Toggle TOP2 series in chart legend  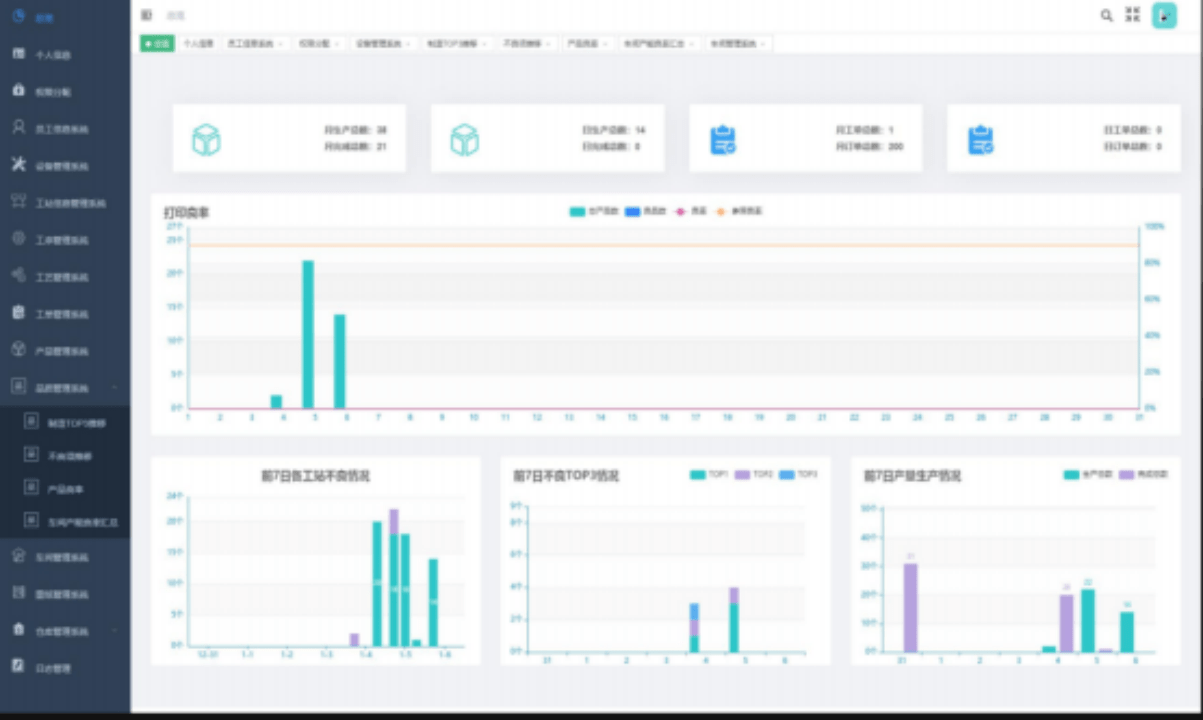click(742, 475)
